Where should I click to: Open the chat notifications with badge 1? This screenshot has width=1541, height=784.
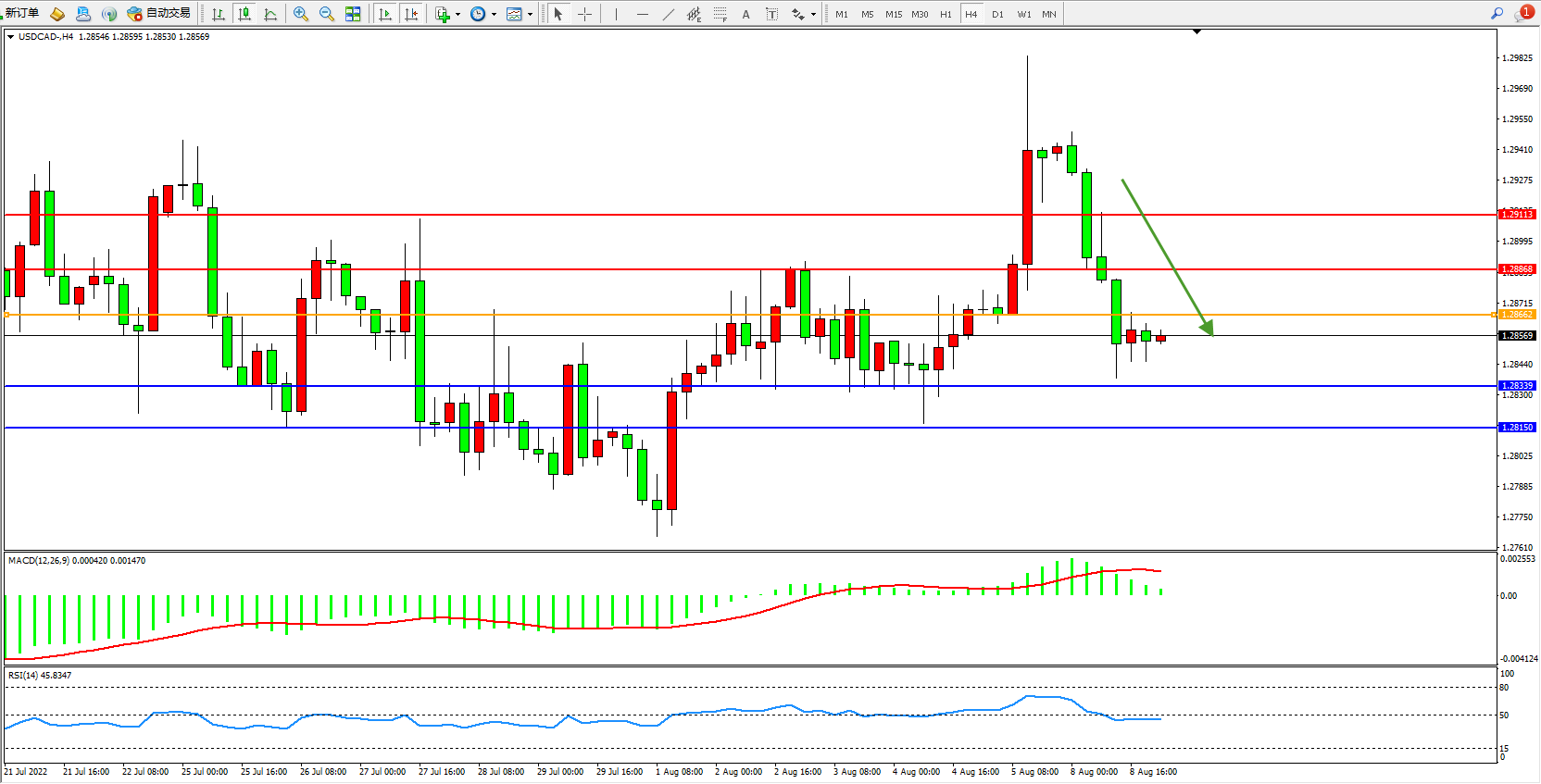coord(1522,13)
